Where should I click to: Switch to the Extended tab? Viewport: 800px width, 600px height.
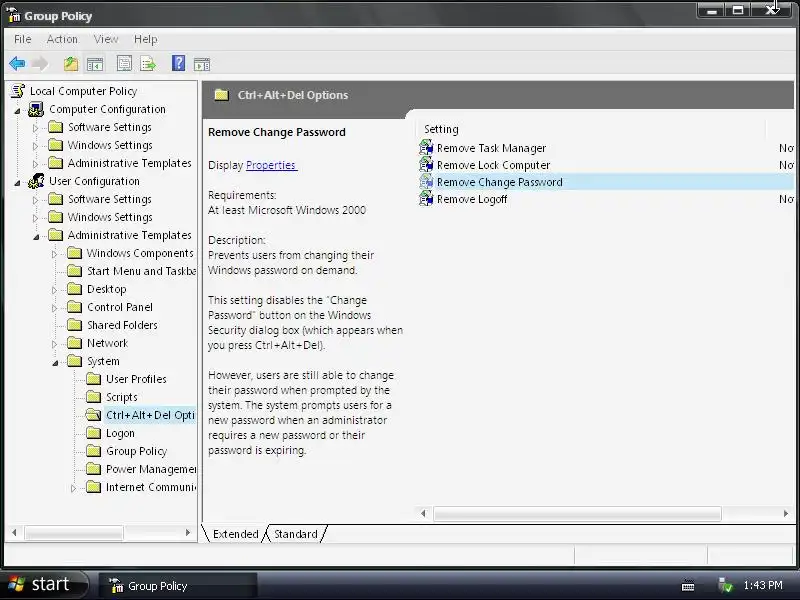tap(235, 534)
